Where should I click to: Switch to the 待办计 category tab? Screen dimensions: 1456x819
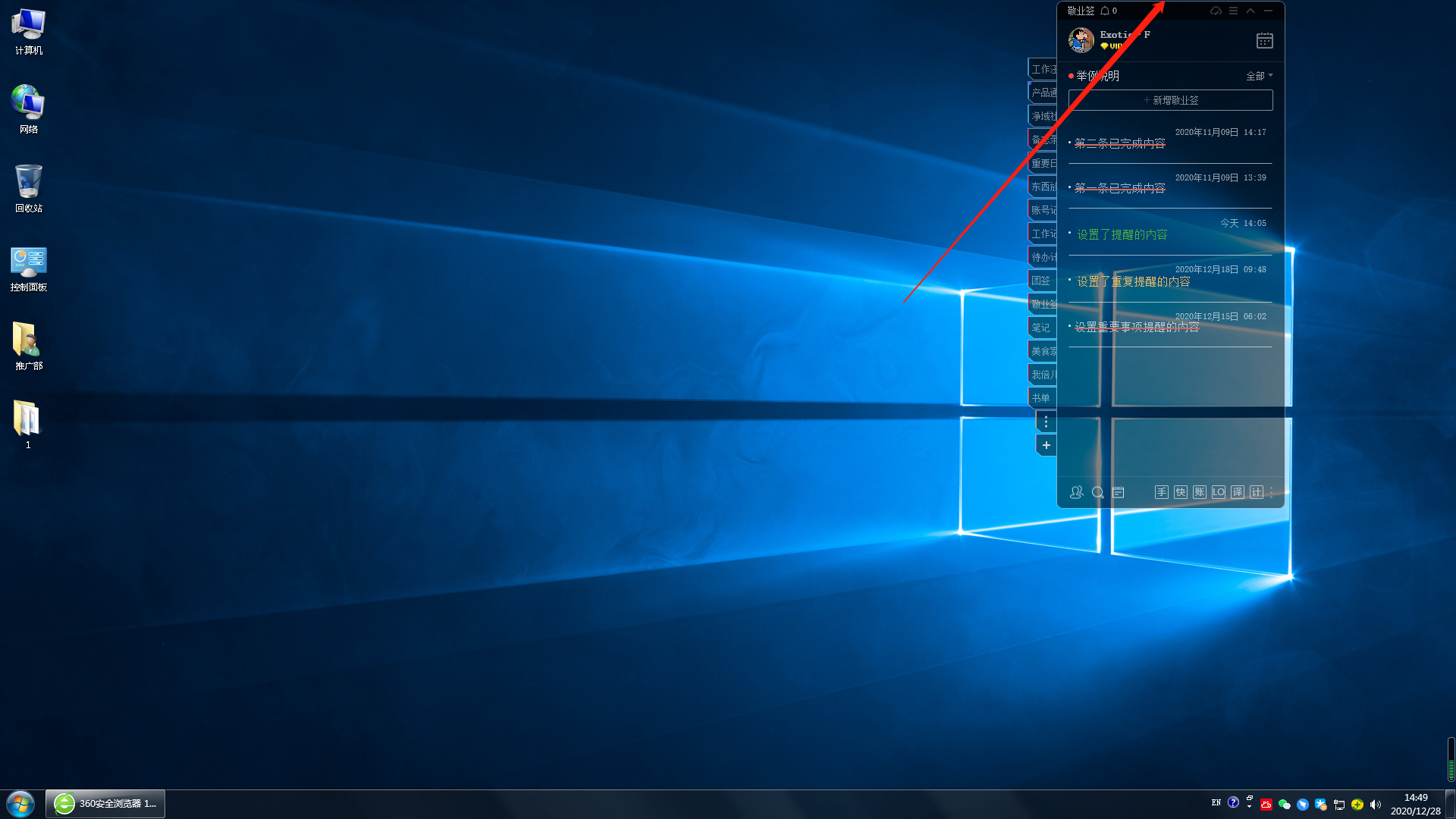[x=1043, y=257]
